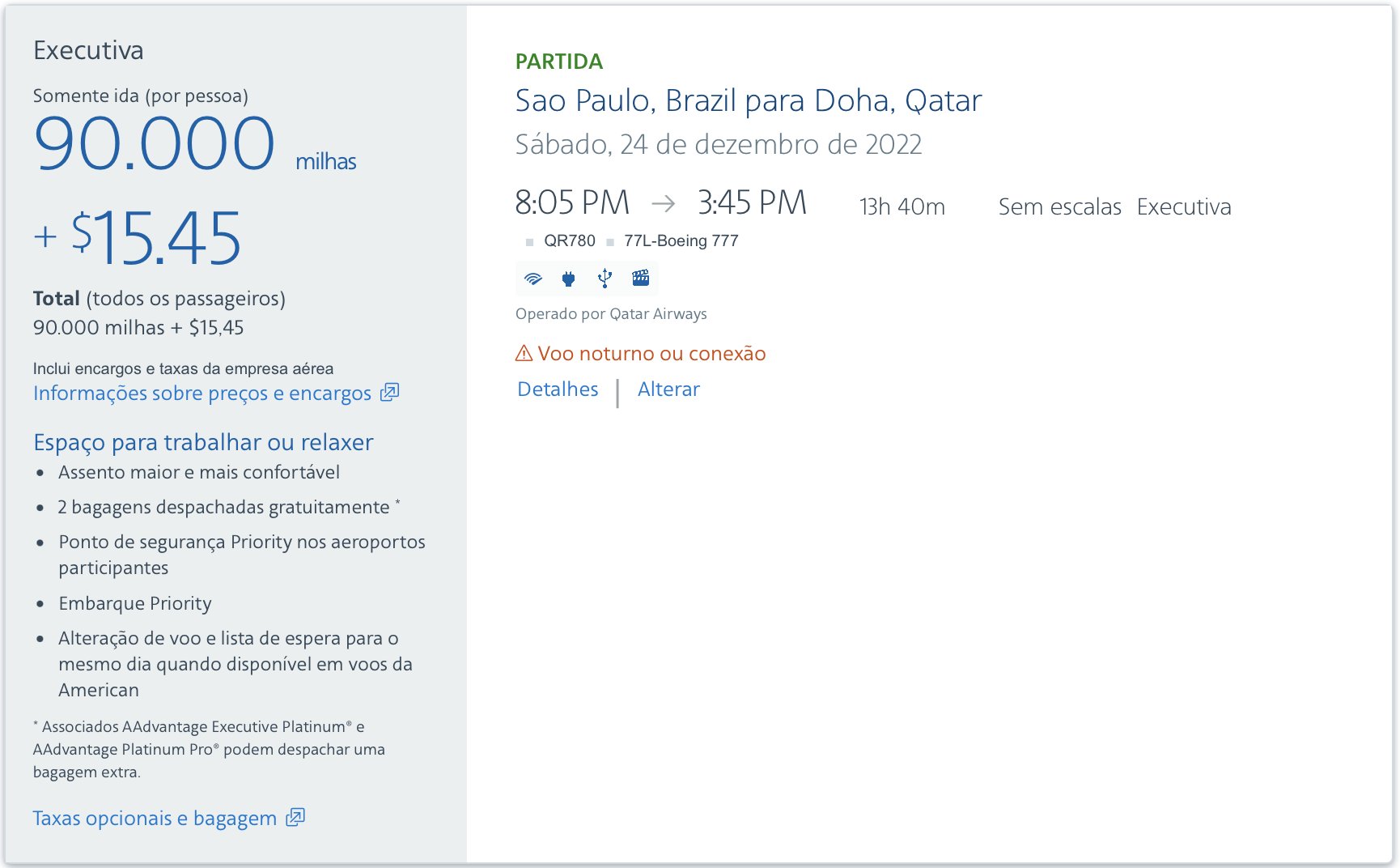
Task: Click external-link icon beside Informações sobre preços
Action: (390, 392)
